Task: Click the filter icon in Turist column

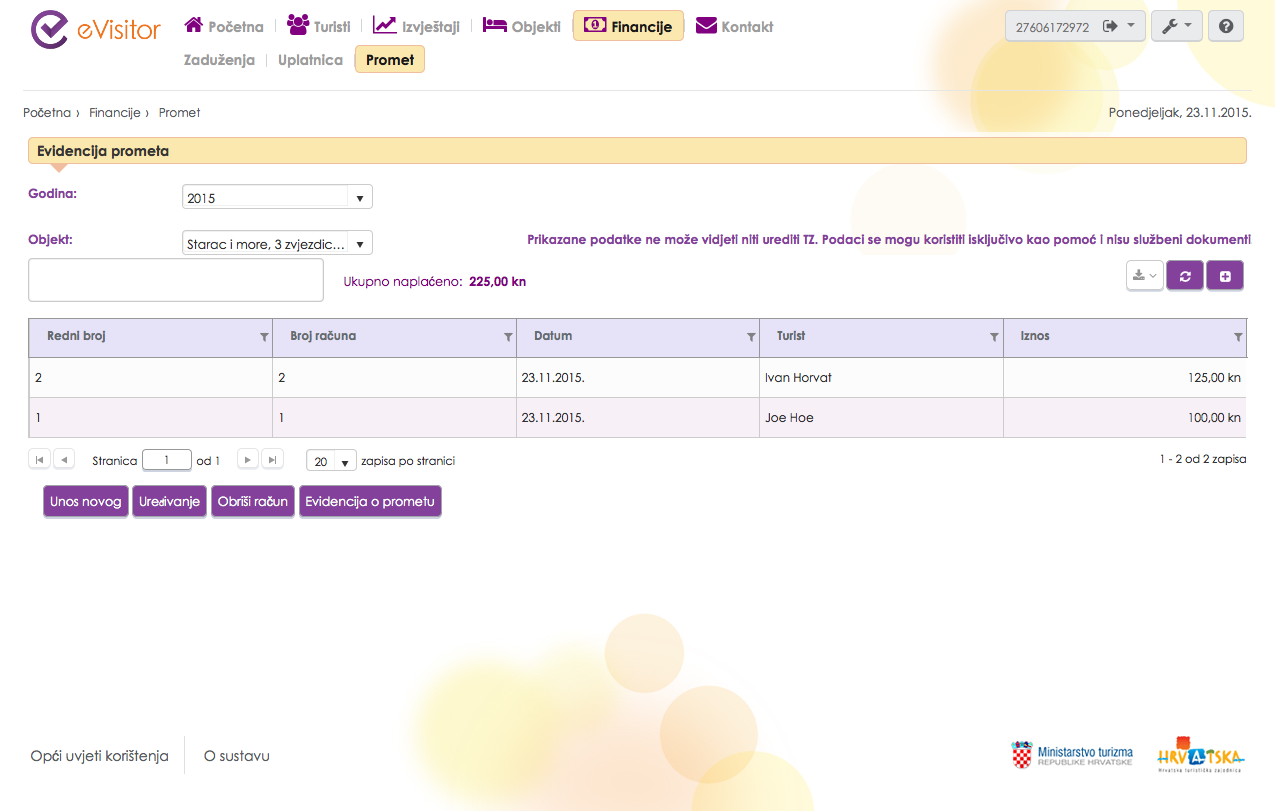Action: tap(994, 338)
